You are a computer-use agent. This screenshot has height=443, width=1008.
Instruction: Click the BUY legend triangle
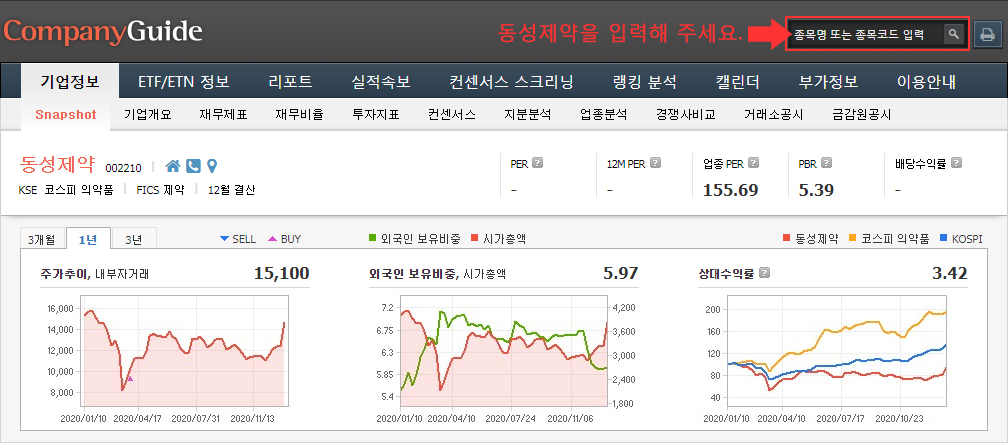pyautogui.click(x=273, y=239)
